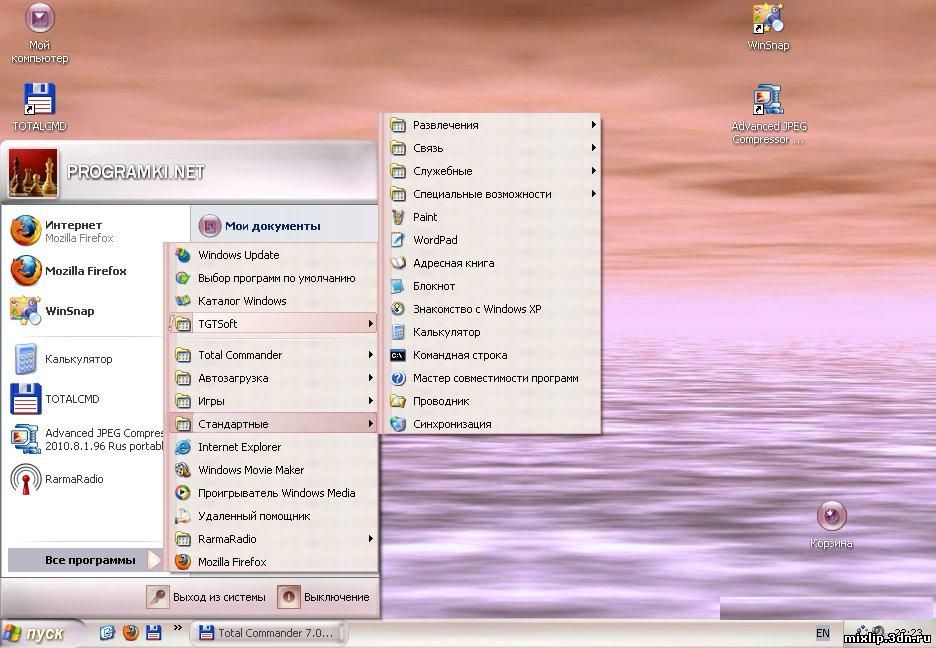The image size is (936, 648).
Task: Select the WinSnap desktop shortcut icon
Action: pos(768,28)
